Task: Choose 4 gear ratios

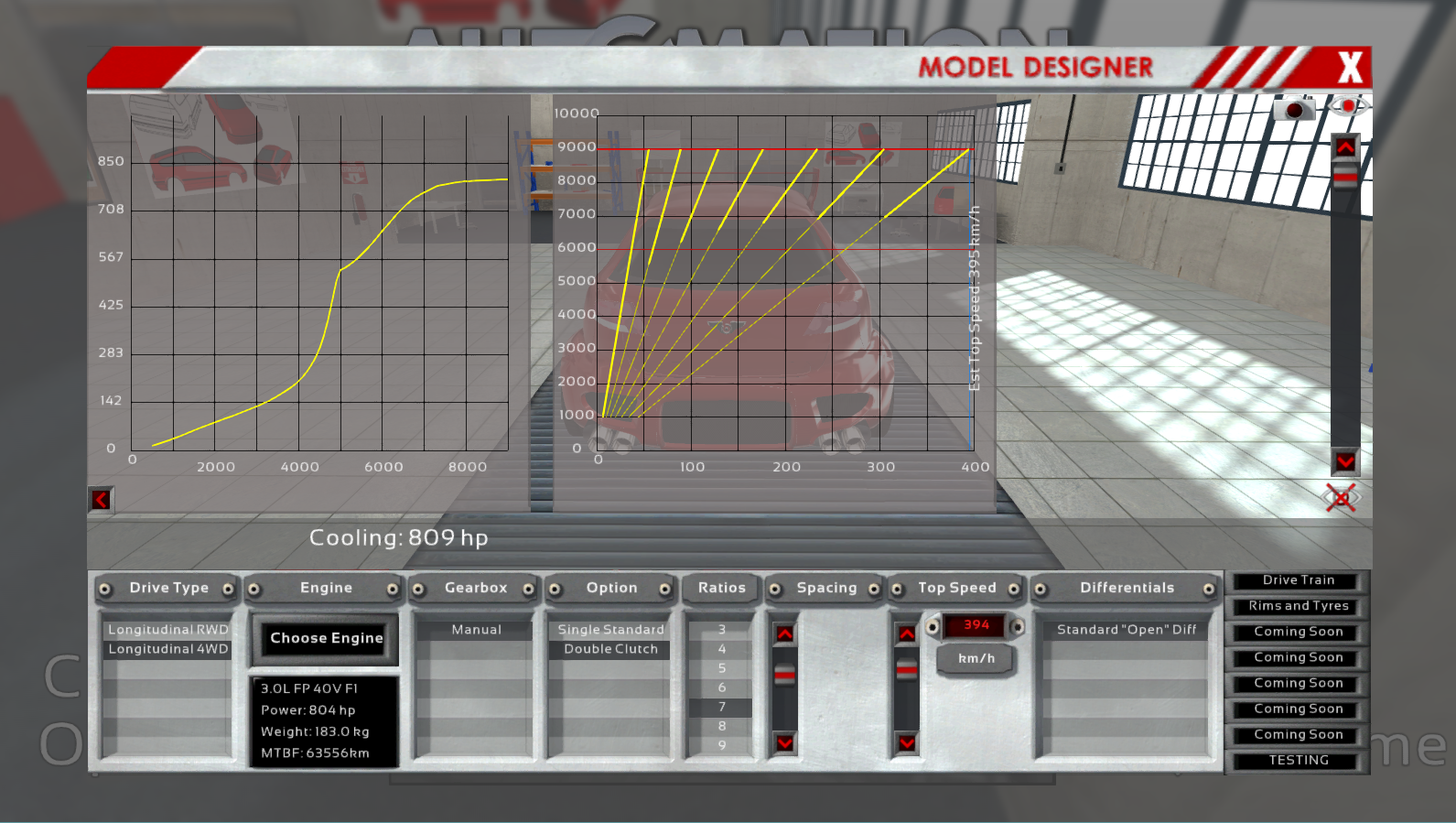Action: (x=721, y=649)
